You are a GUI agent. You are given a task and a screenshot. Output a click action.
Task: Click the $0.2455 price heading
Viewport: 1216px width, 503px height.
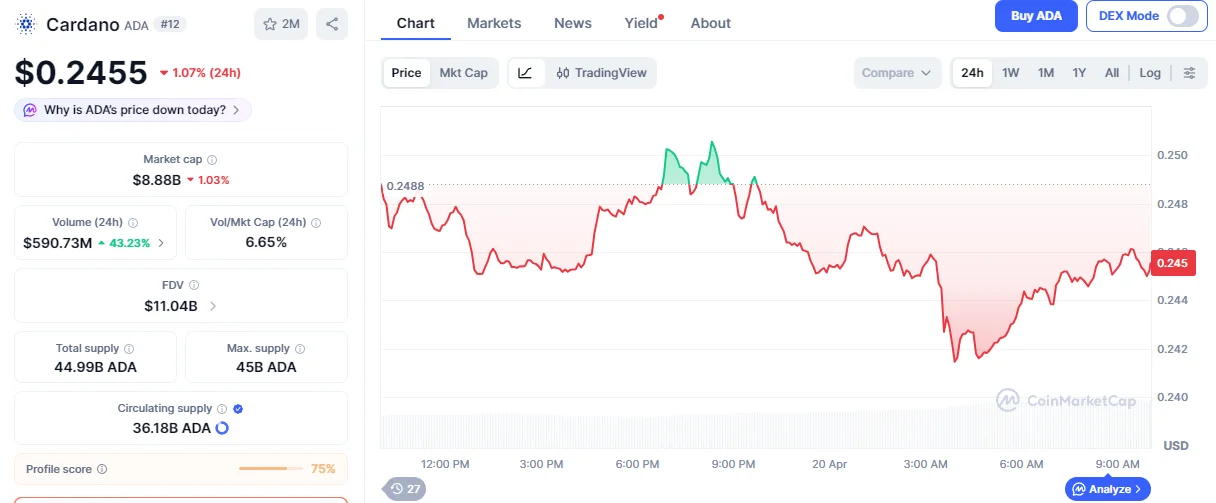coord(80,71)
